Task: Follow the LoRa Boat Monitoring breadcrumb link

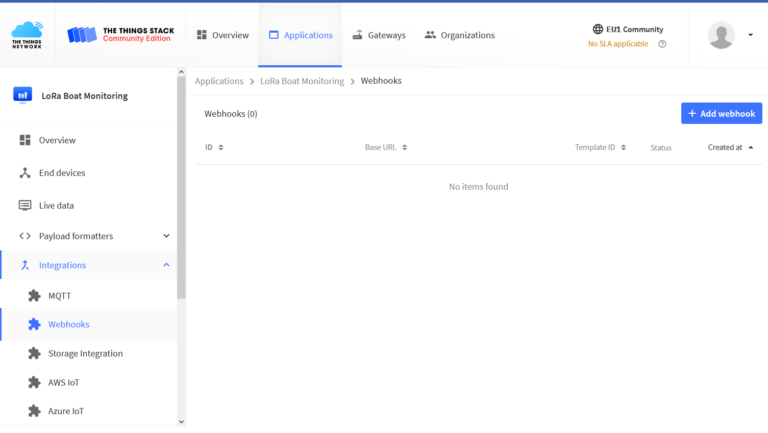Action: pyautogui.click(x=301, y=81)
